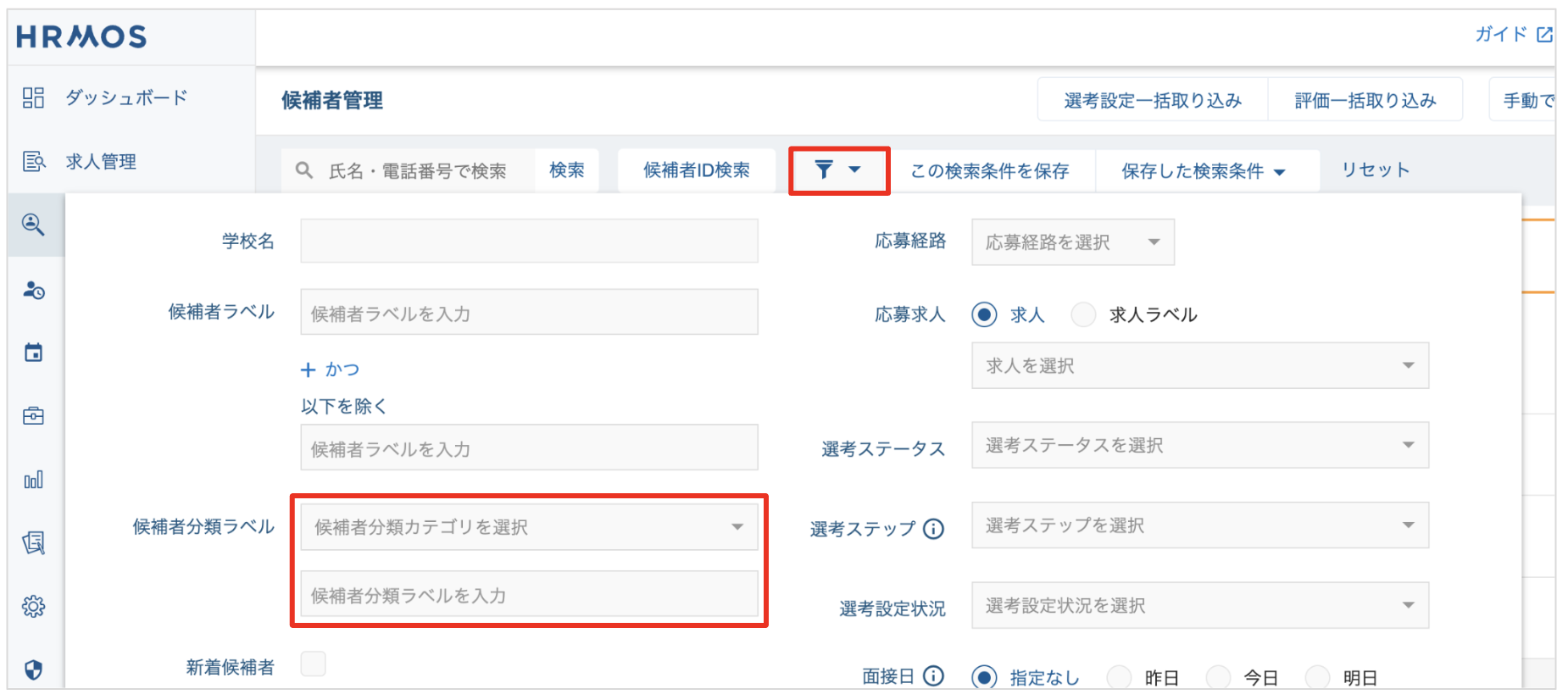
Task: Go to 求人管理 in the sidebar
Action: (x=100, y=162)
